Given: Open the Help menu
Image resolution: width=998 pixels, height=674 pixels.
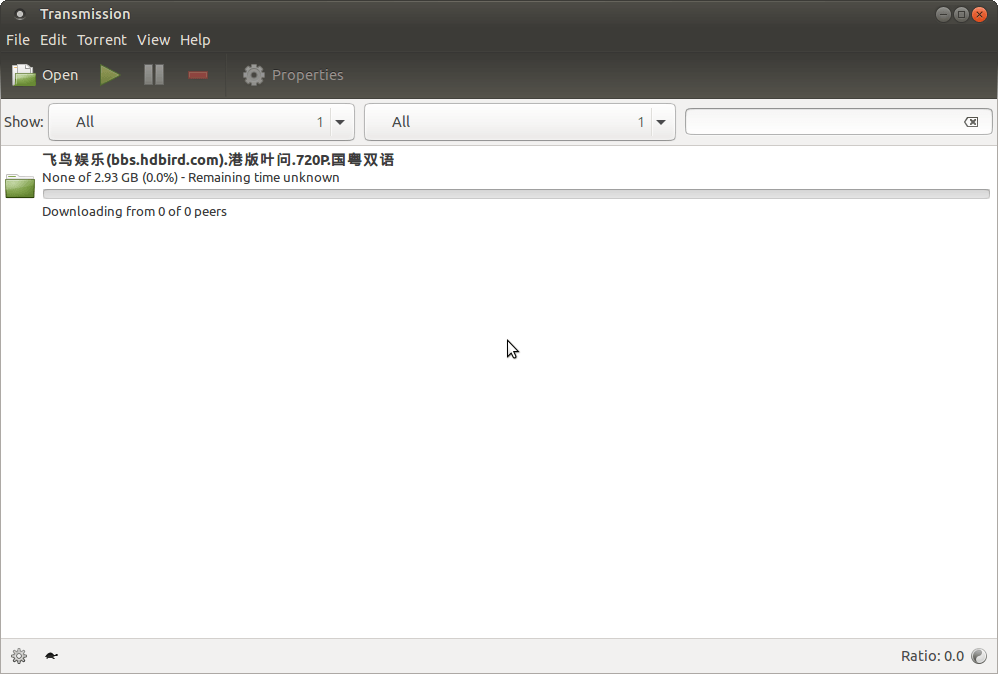Looking at the screenshot, I should tap(195, 40).
